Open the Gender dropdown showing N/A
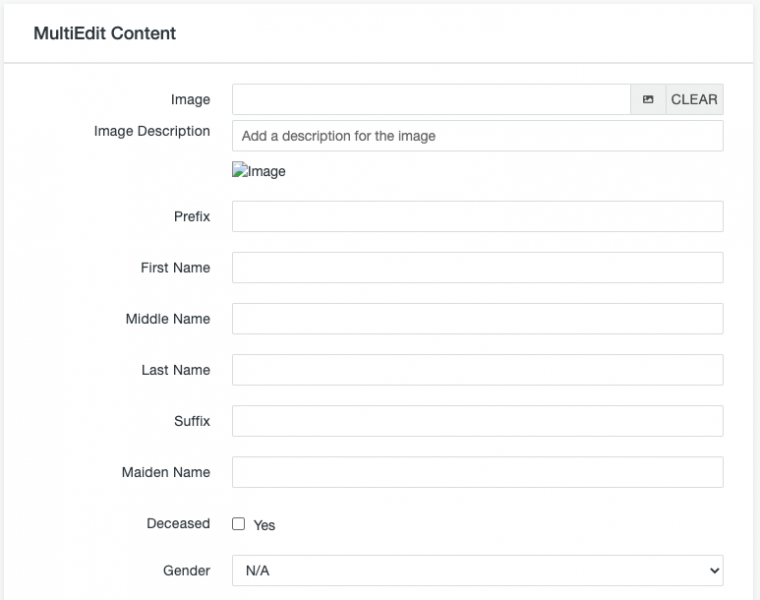 [477, 570]
